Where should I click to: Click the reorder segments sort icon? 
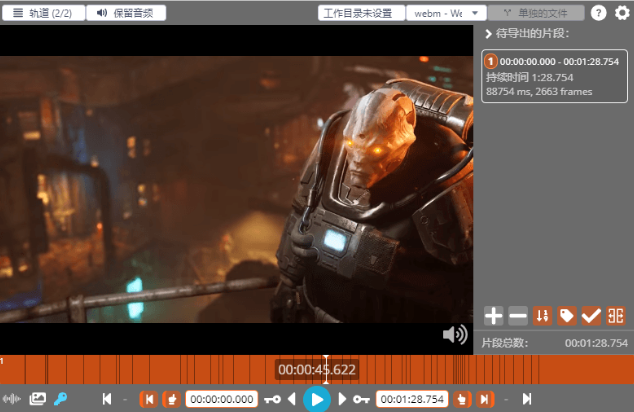point(542,316)
